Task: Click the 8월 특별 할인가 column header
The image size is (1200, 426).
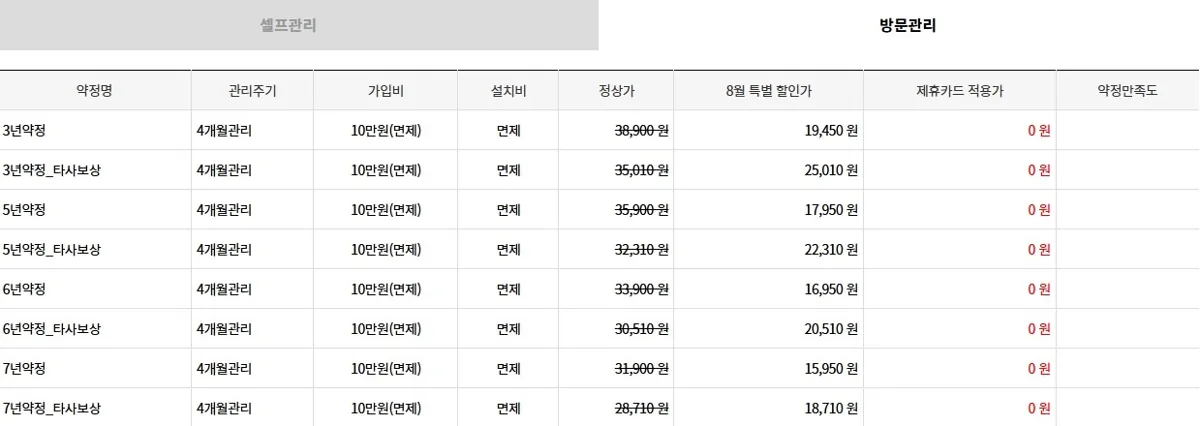Action: pyautogui.click(x=768, y=91)
